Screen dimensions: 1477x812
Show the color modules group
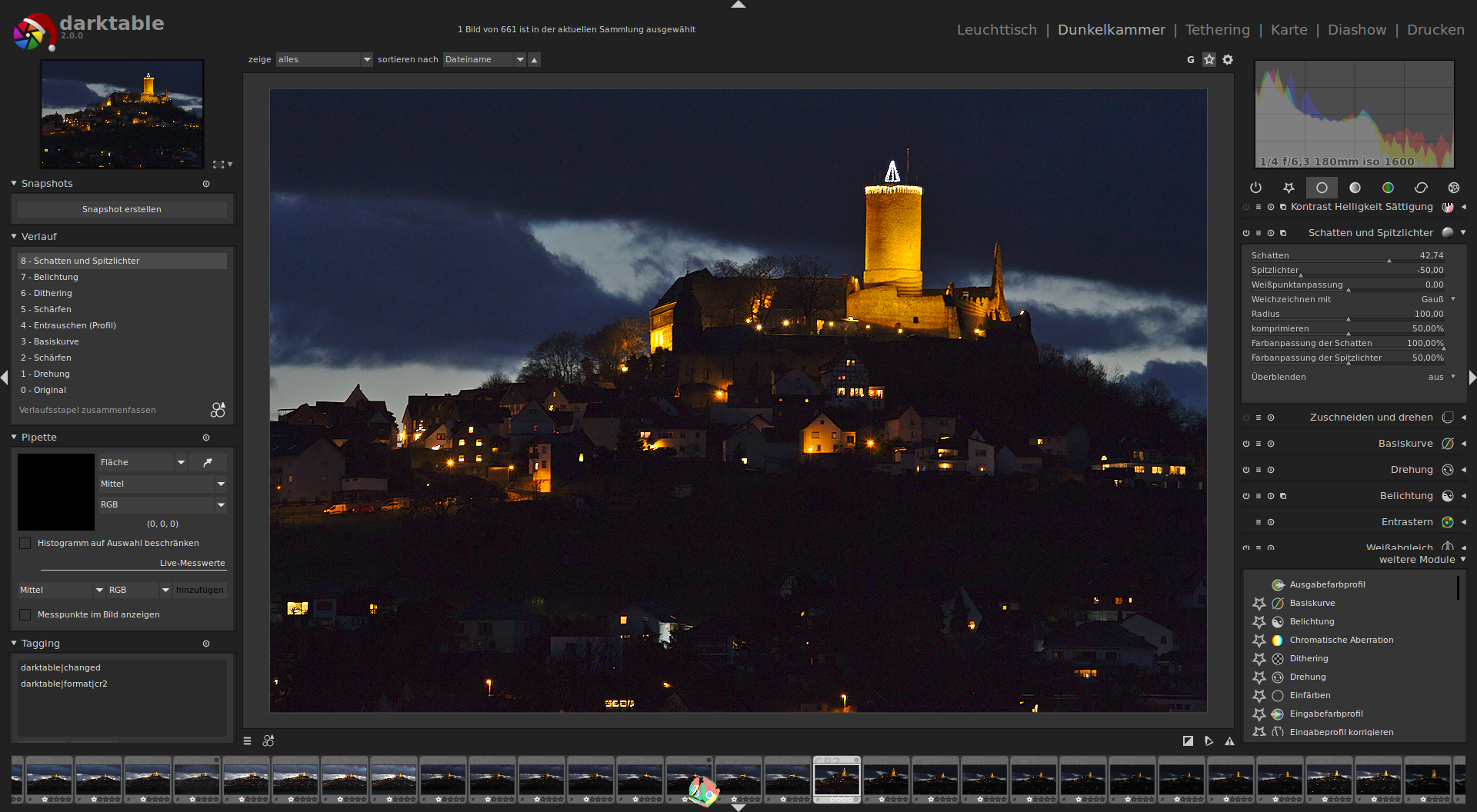tap(1388, 188)
